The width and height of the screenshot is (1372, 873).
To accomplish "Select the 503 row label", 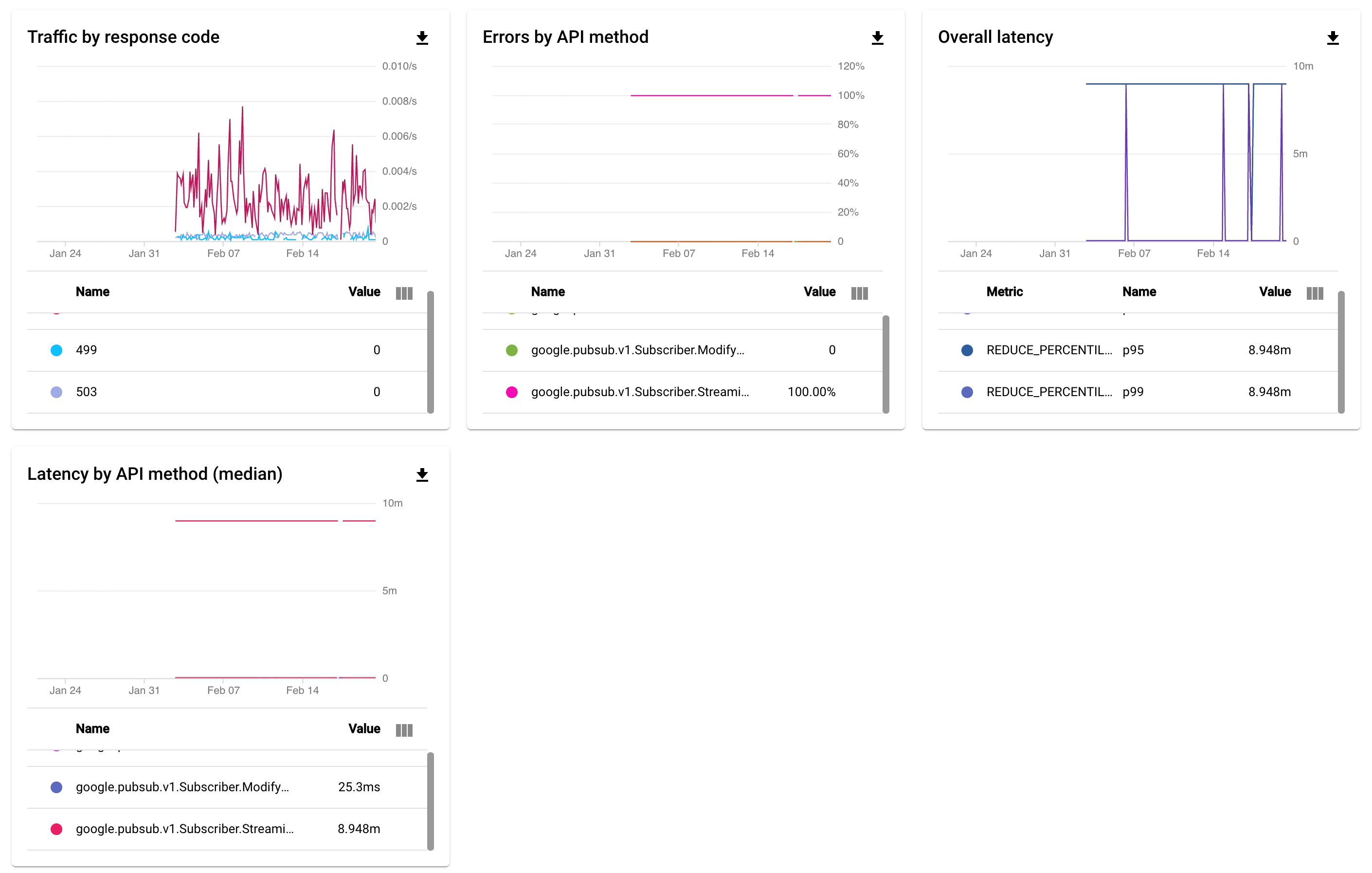I will (x=87, y=392).
